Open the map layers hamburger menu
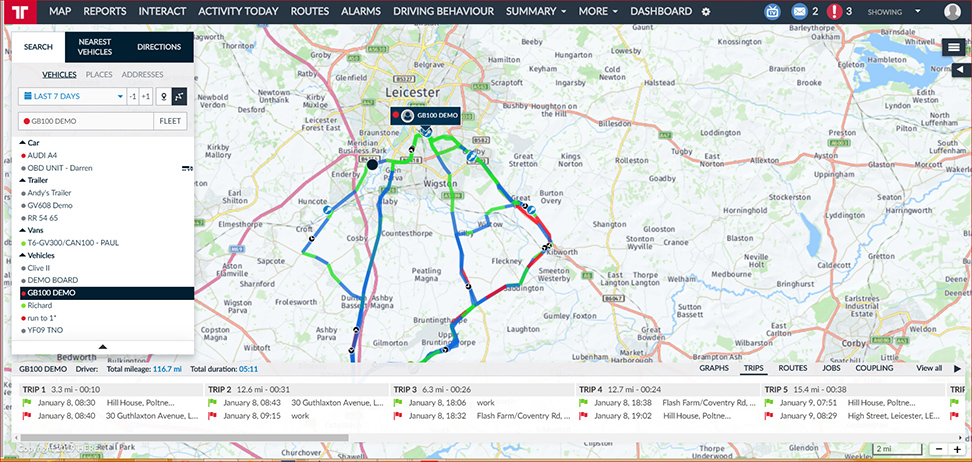The image size is (972, 462). (956, 47)
